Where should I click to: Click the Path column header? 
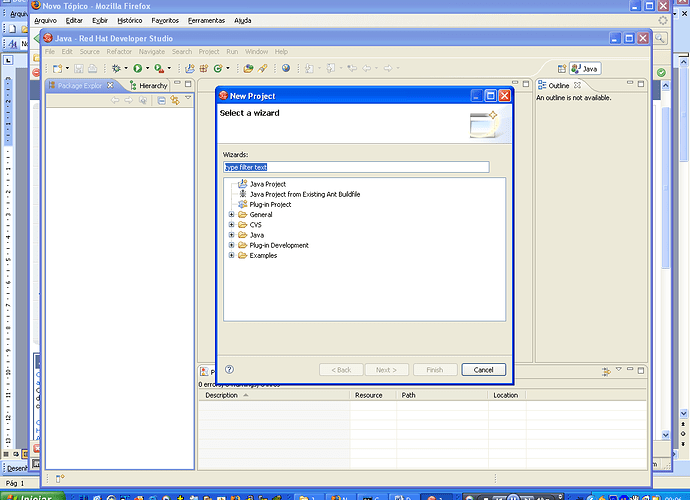coord(442,395)
